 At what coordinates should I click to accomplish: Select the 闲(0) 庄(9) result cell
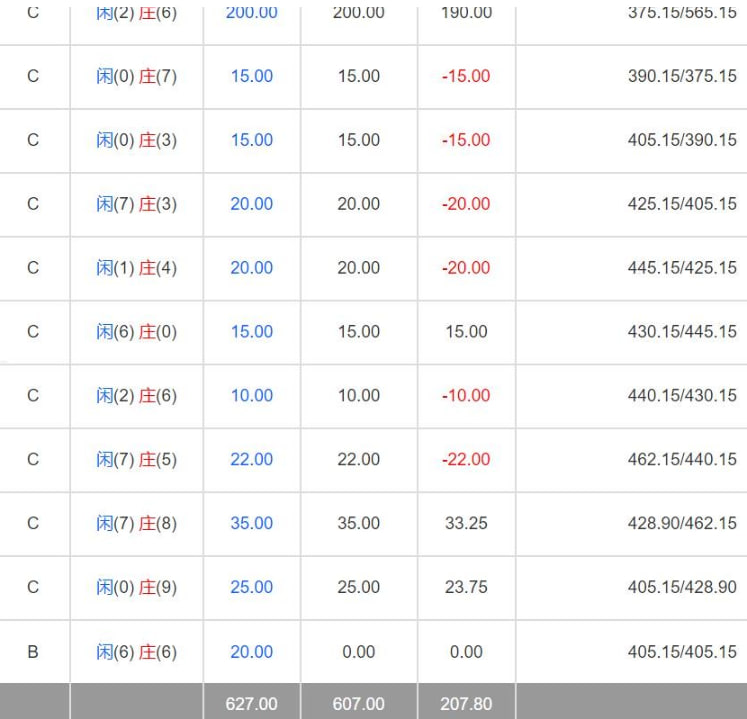(x=136, y=587)
